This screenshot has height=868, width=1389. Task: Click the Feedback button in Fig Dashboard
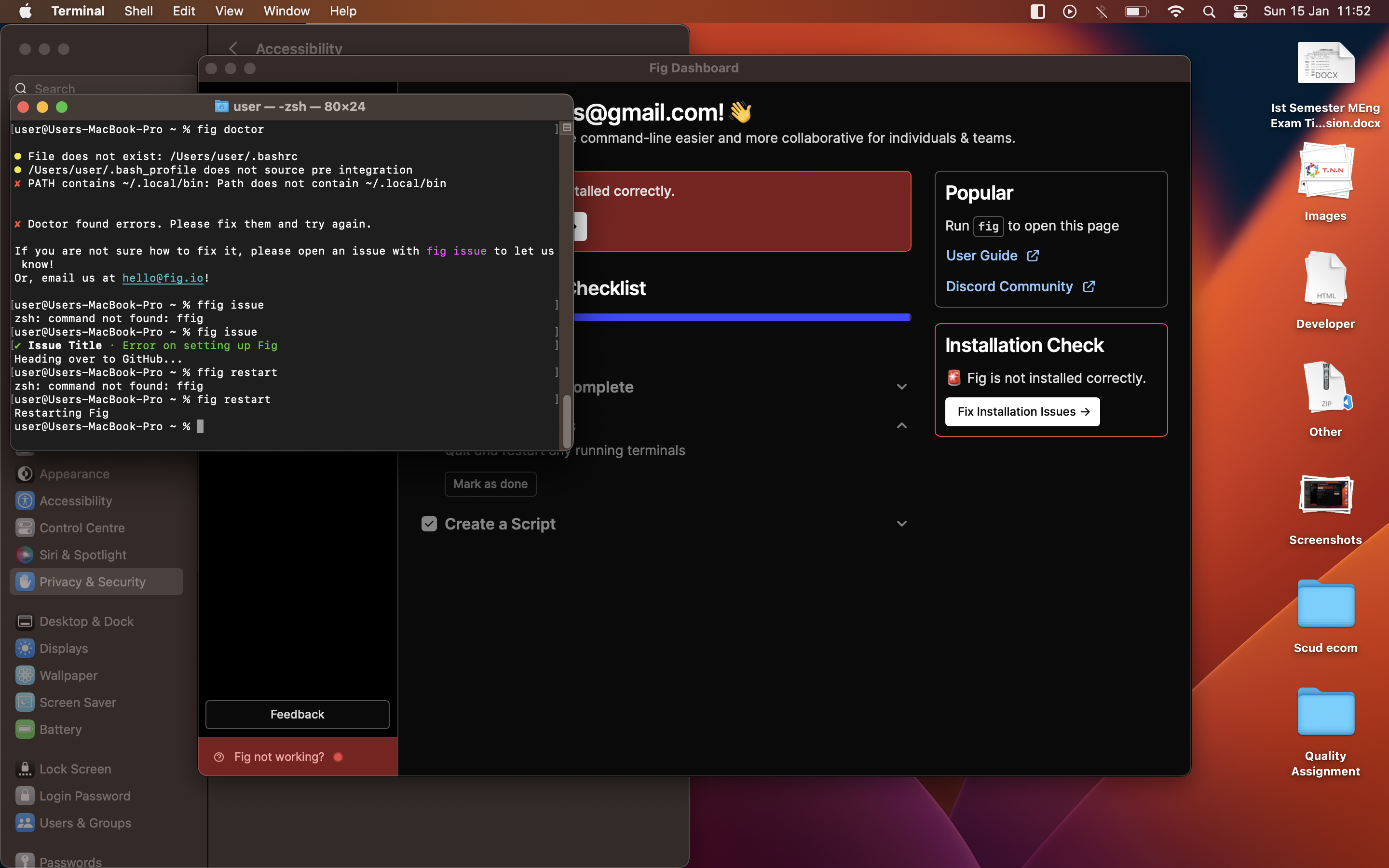[297, 714]
